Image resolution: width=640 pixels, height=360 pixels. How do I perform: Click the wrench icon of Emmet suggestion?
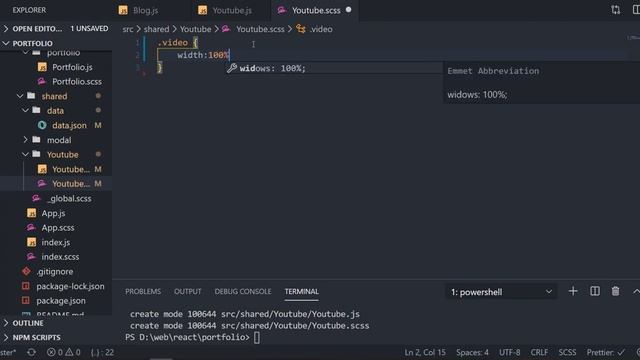(232, 68)
